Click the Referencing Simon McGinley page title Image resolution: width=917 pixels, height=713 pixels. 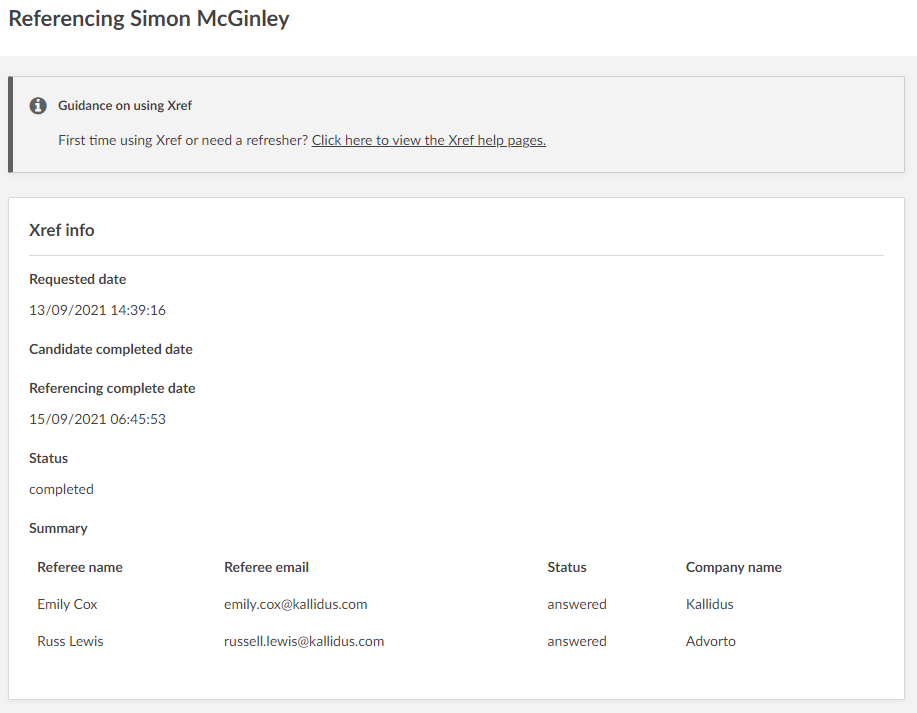point(149,19)
